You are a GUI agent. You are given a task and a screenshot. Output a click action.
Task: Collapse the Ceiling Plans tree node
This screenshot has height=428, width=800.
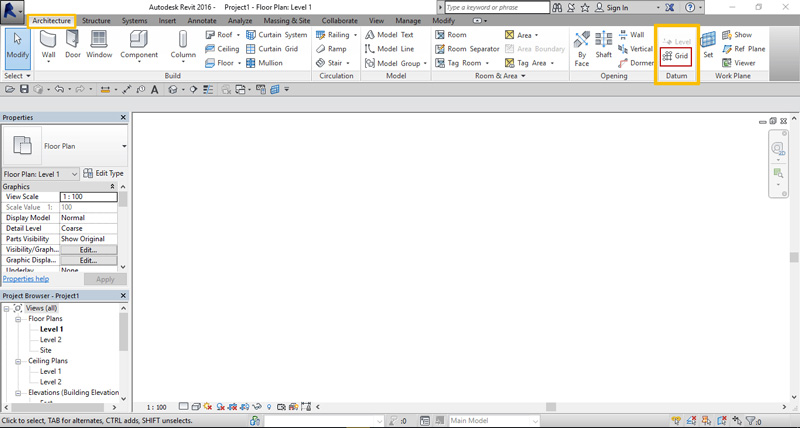[x=18, y=361]
